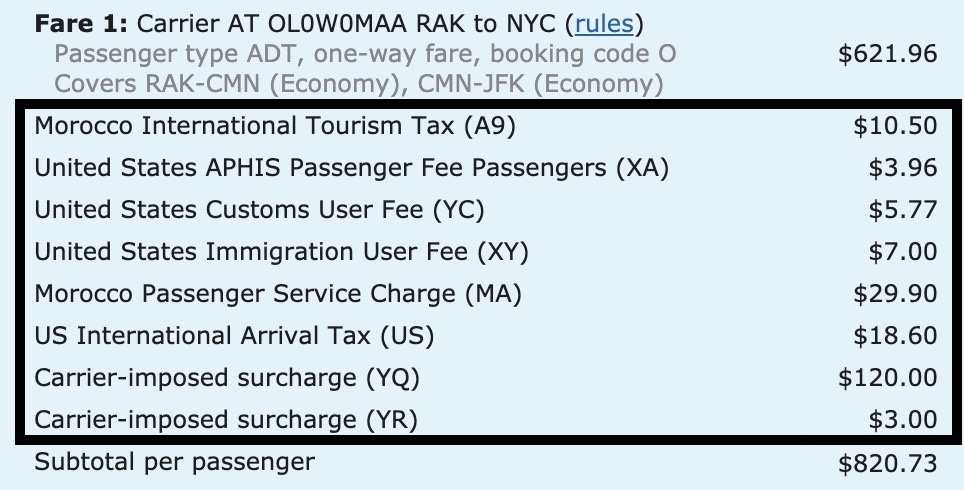Select the $10.50 tourism tax amount
Image resolution: width=964 pixels, height=490 pixels.
coord(895,126)
